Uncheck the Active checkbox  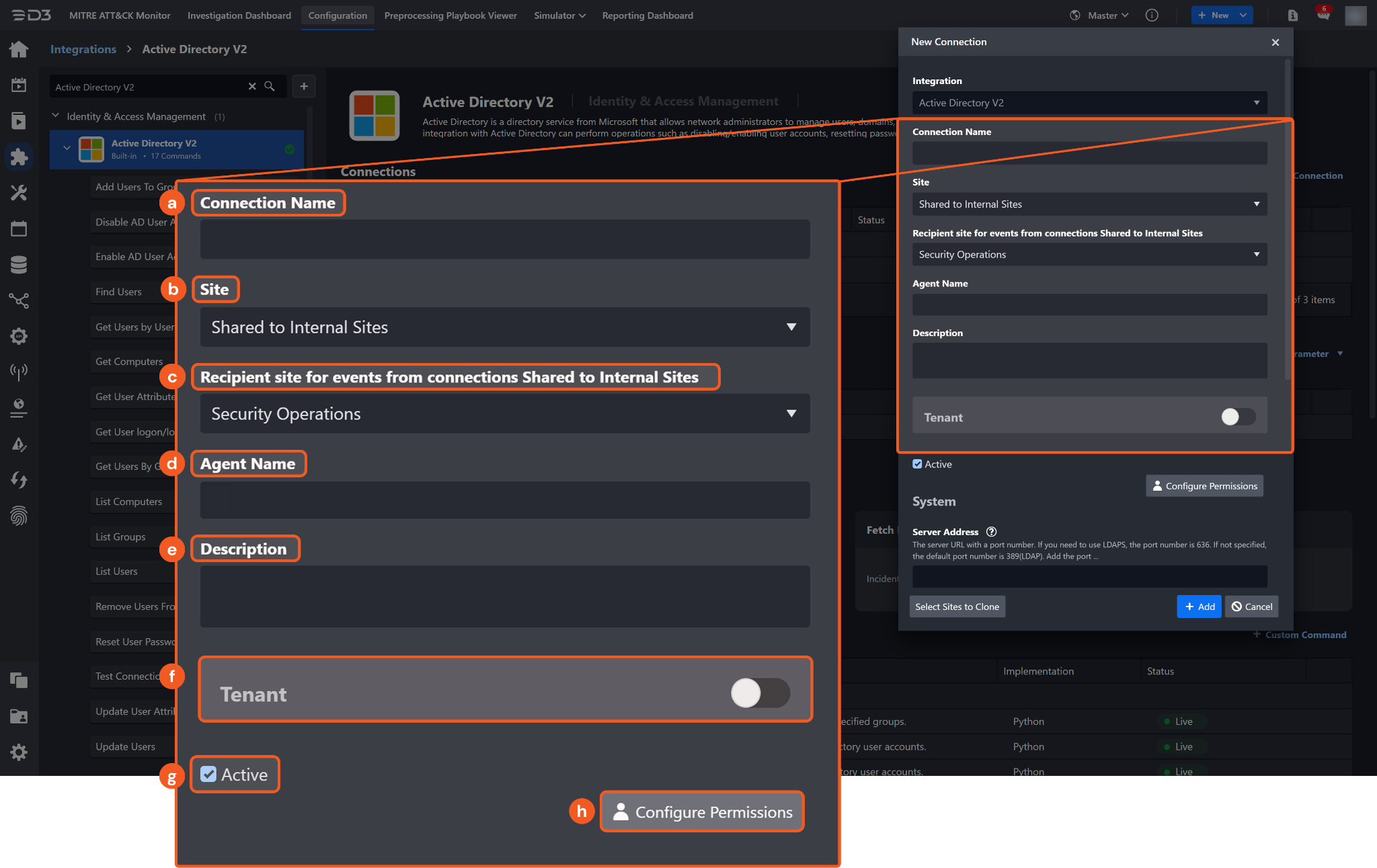tap(917, 464)
